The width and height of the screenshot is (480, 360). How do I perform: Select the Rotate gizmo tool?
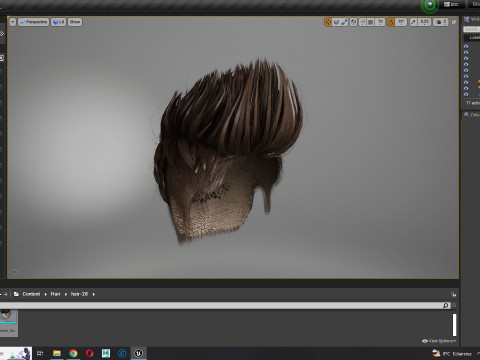pyautogui.click(x=336, y=22)
